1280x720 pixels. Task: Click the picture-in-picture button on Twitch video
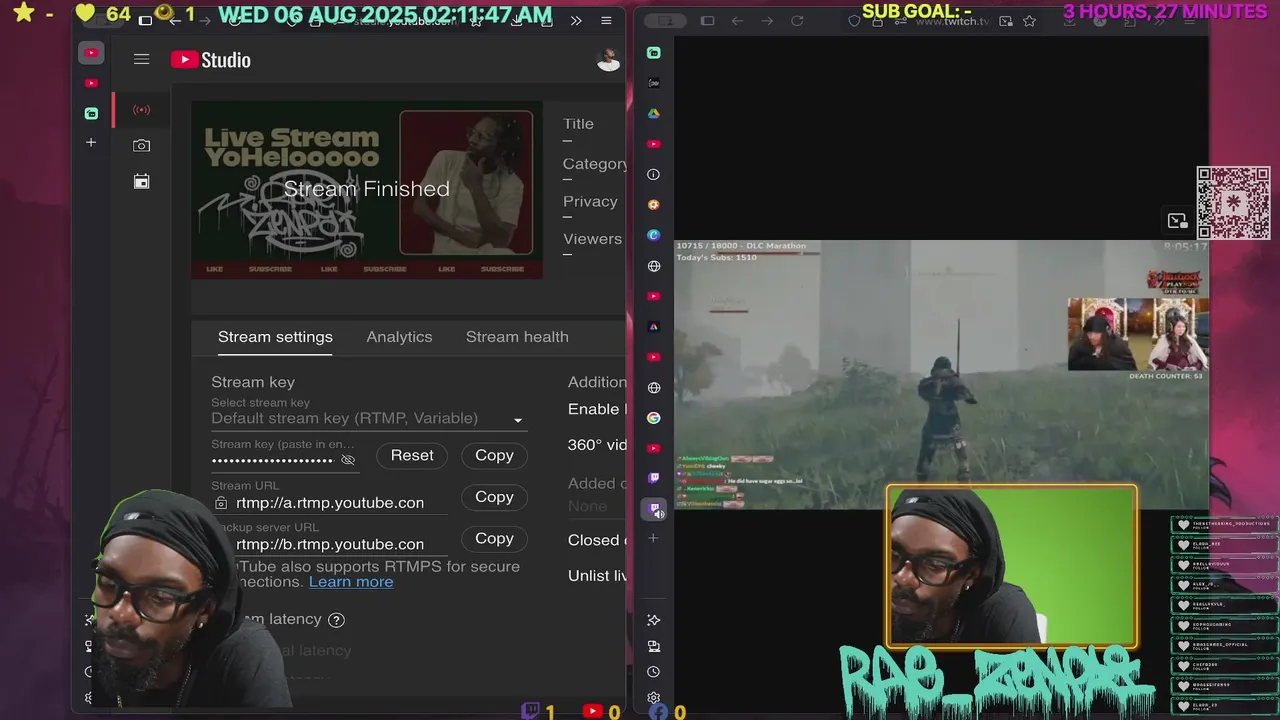click(x=1177, y=221)
